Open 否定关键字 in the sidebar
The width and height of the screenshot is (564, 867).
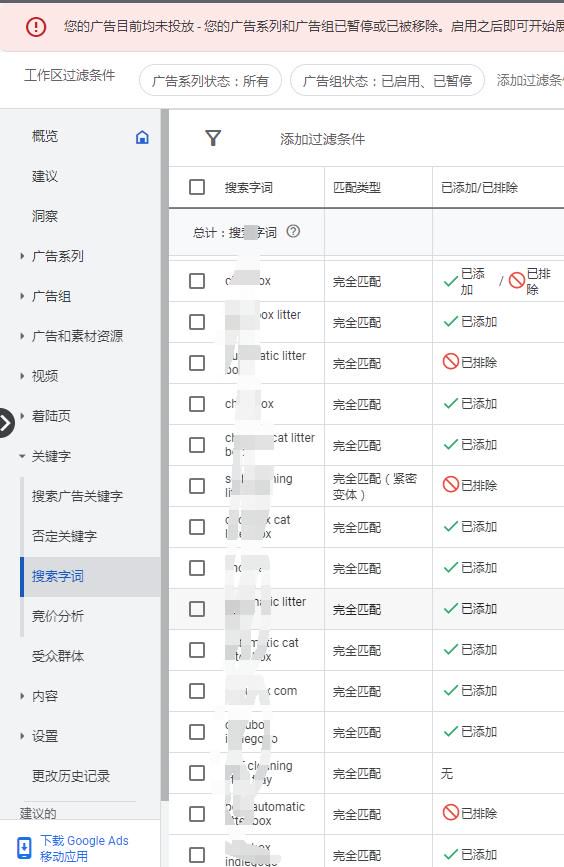pyautogui.click(x=64, y=536)
